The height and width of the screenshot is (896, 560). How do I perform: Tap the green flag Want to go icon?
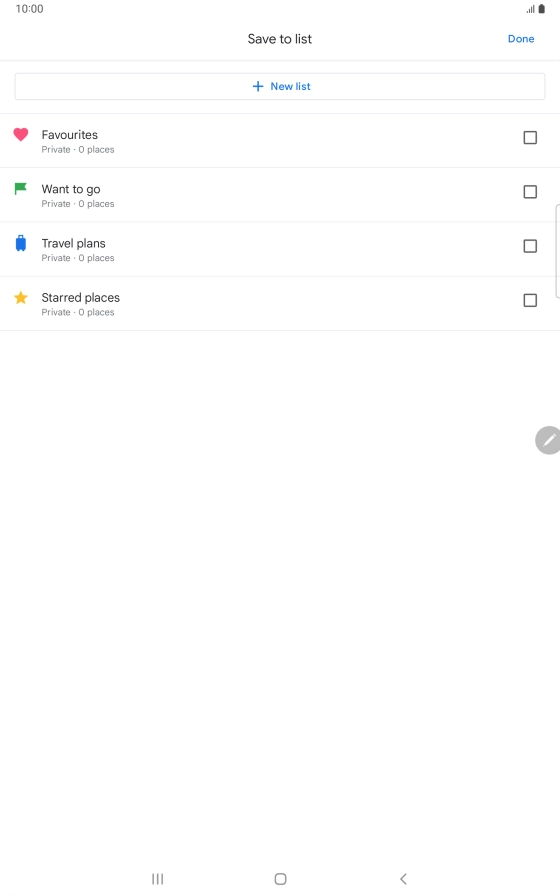(21, 189)
